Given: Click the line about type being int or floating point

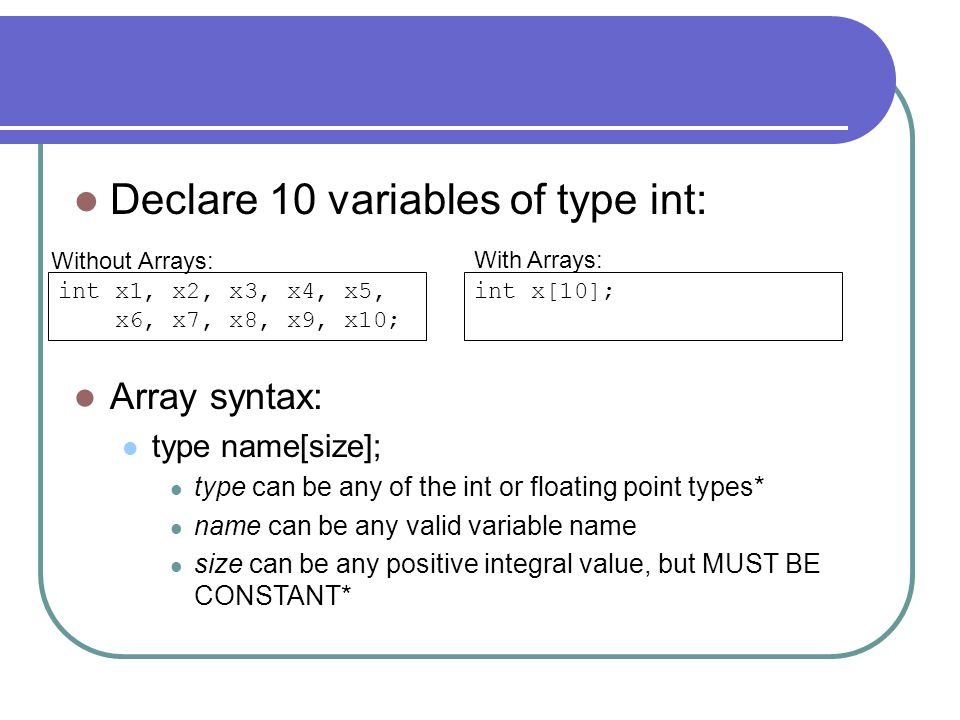Looking at the screenshot, I should 479,487.
